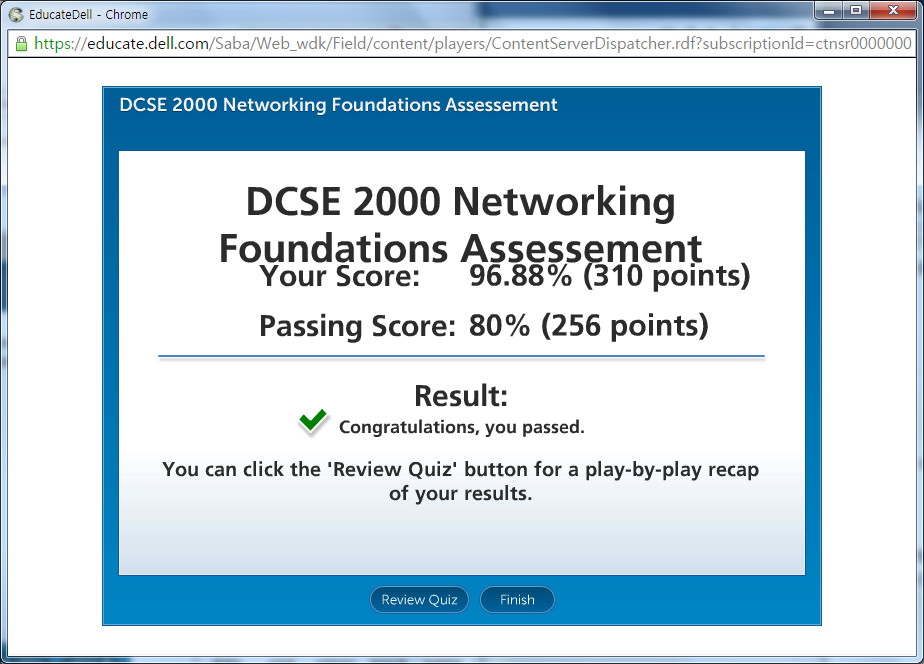Click the Chrome icon in title bar
This screenshot has width=924, height=664.
pos(15,14)
